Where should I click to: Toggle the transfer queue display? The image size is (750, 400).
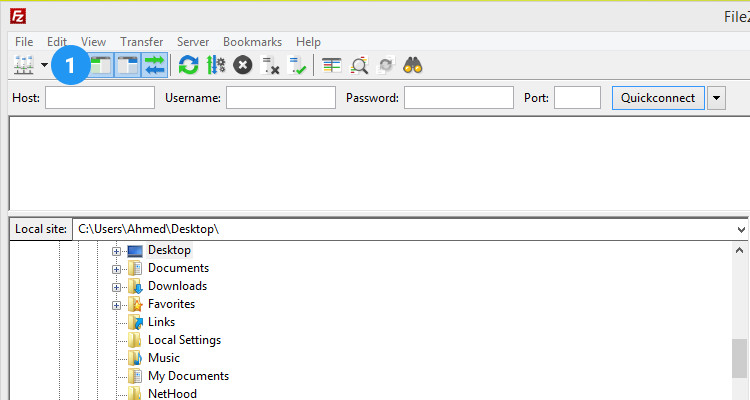pos(154,65)
